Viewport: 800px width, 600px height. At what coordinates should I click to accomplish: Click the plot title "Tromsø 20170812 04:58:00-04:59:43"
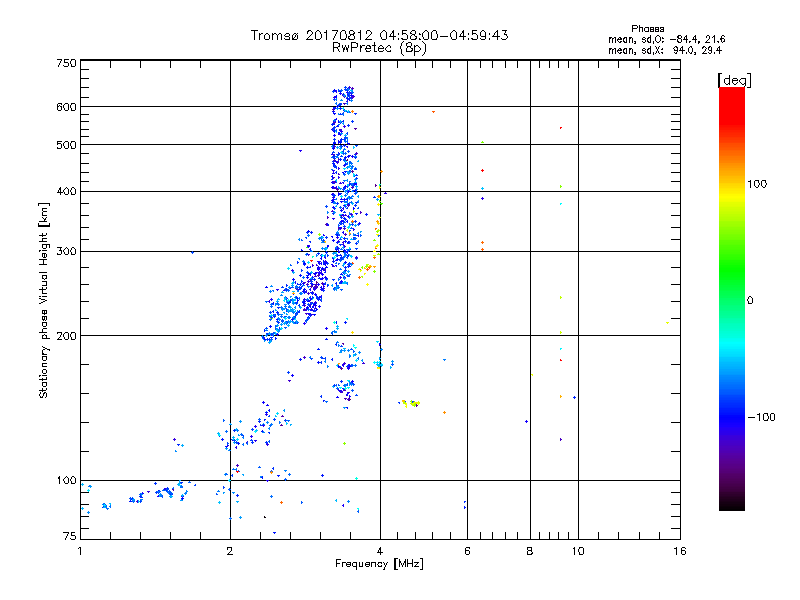click(x=379, y=35)
